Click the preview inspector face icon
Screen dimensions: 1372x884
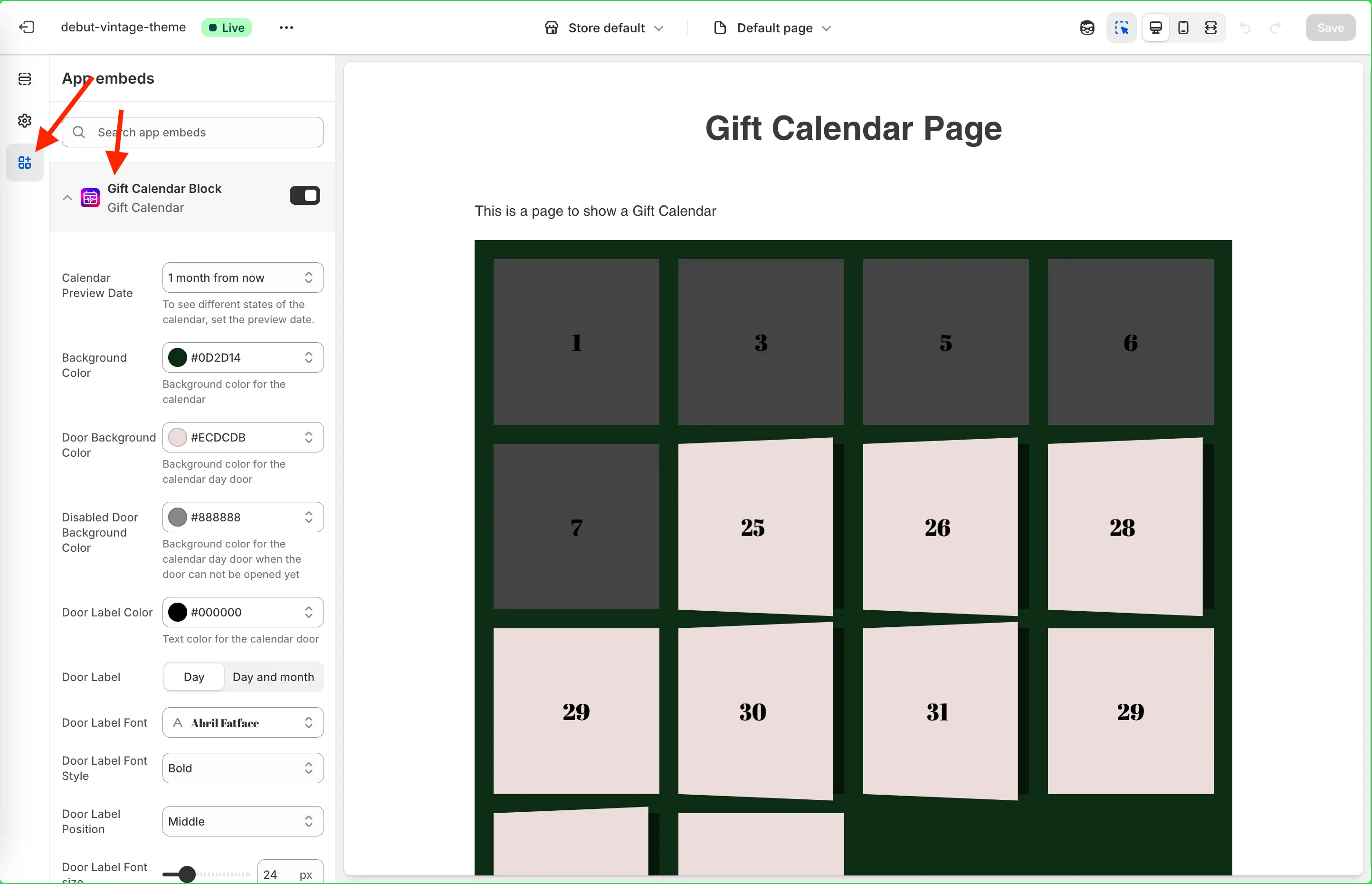[1087, 28]
